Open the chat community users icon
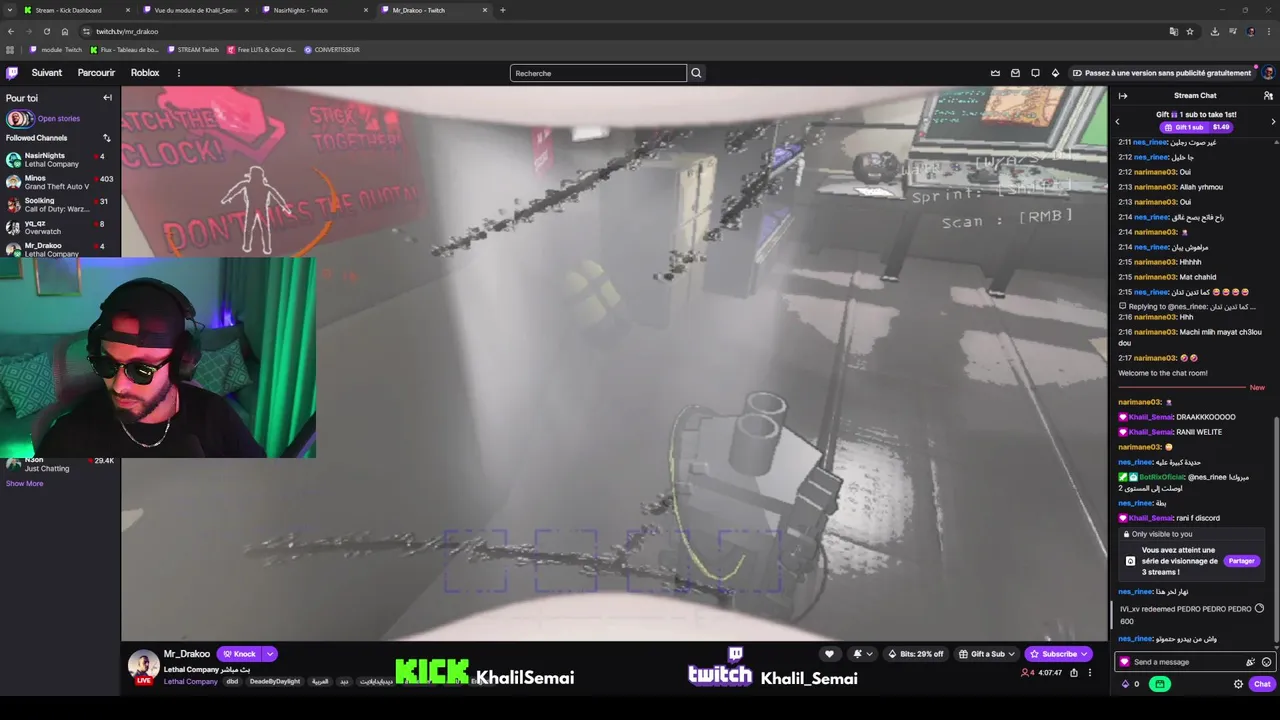This screenshot has width=1280, height=720. (x=1268, y=96)
